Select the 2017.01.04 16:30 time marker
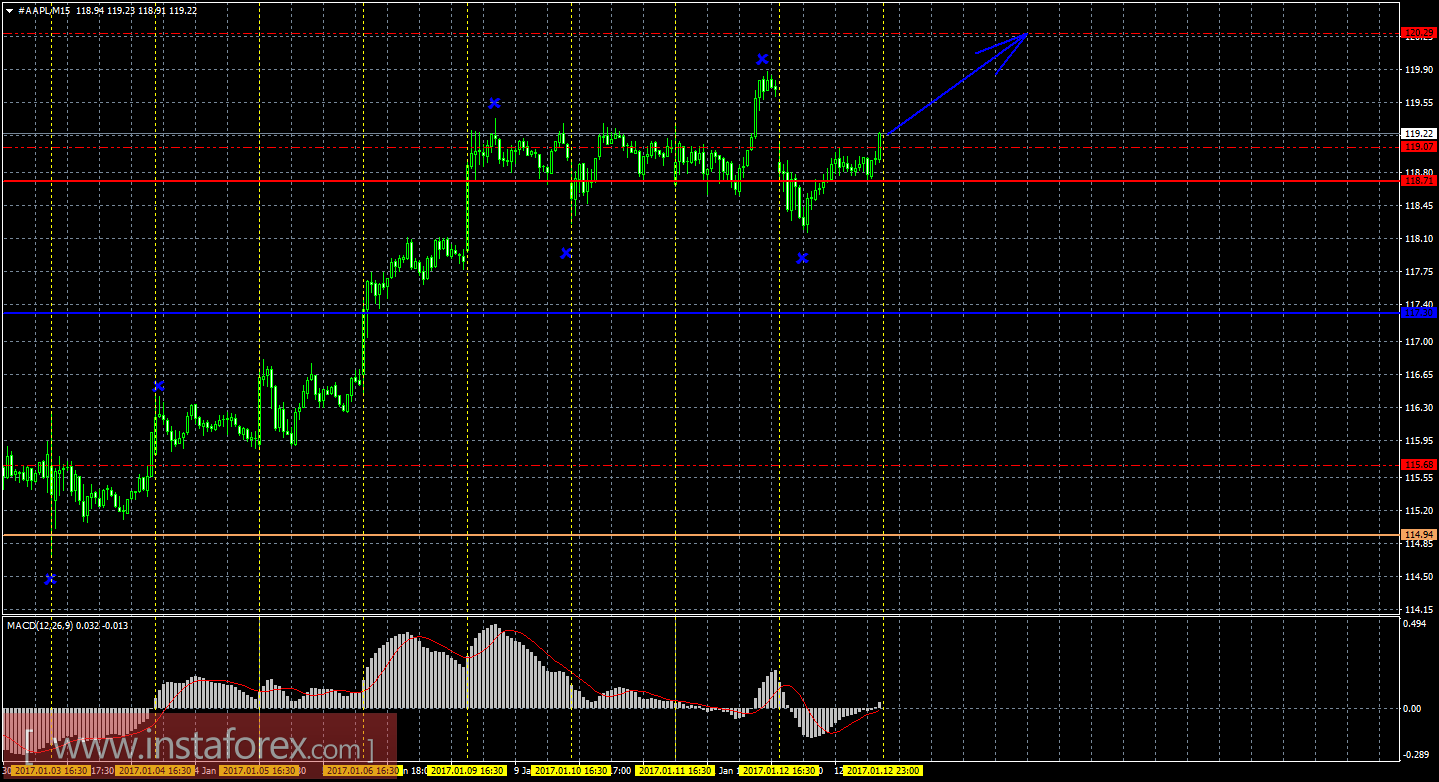This screenshot has height=782, width=1439. pos(155,771)
